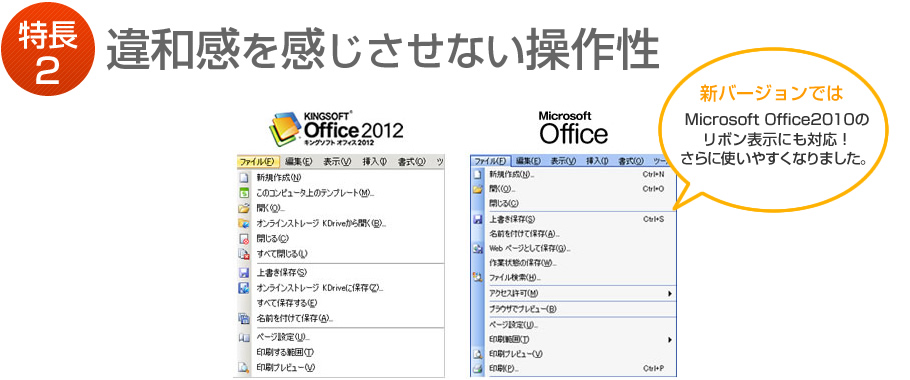Open the ファイル menu in Microsoft Office

491,161
